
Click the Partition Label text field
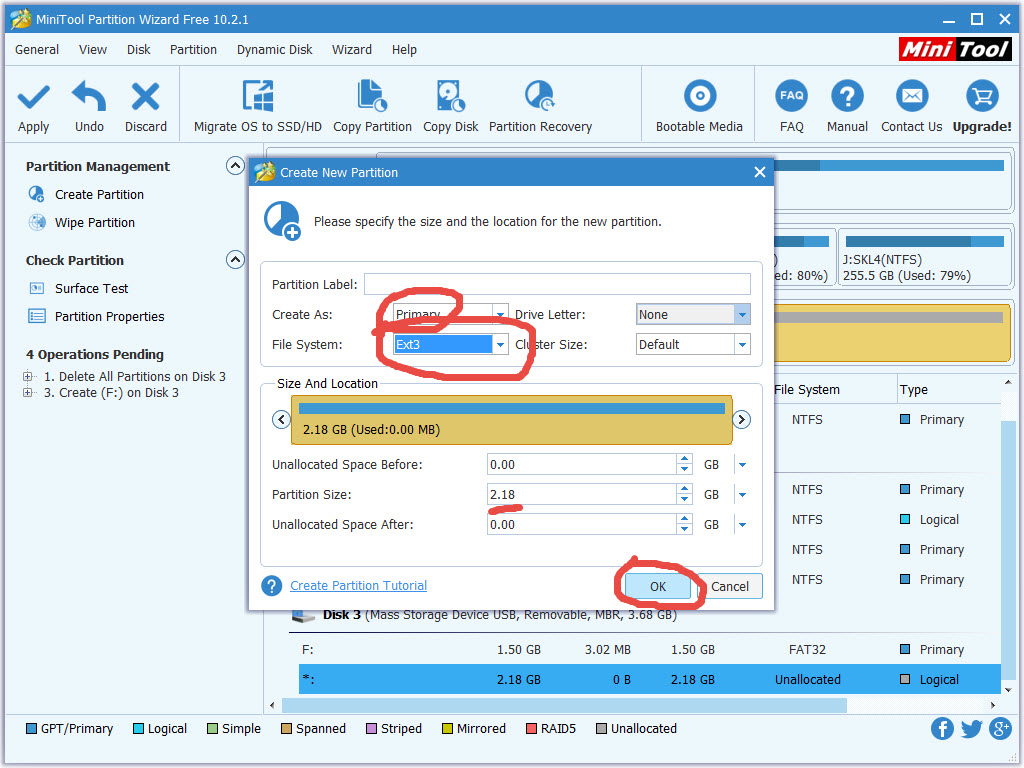(x=557, y=284)
